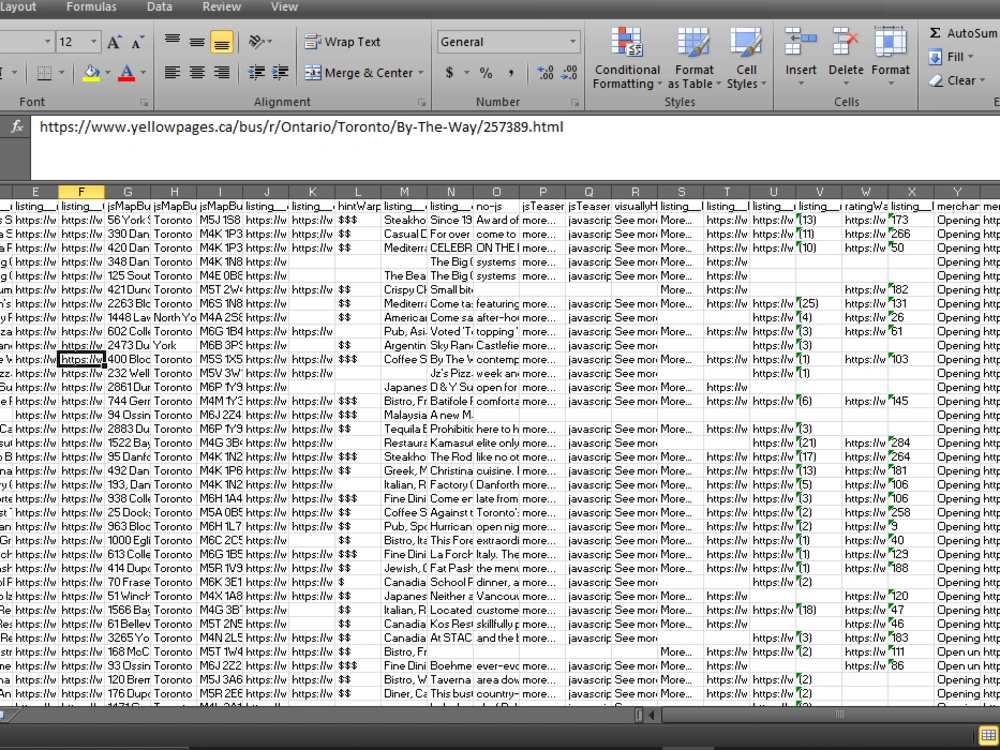Click the horizontal scrollbar thumb

pos(839,715)
